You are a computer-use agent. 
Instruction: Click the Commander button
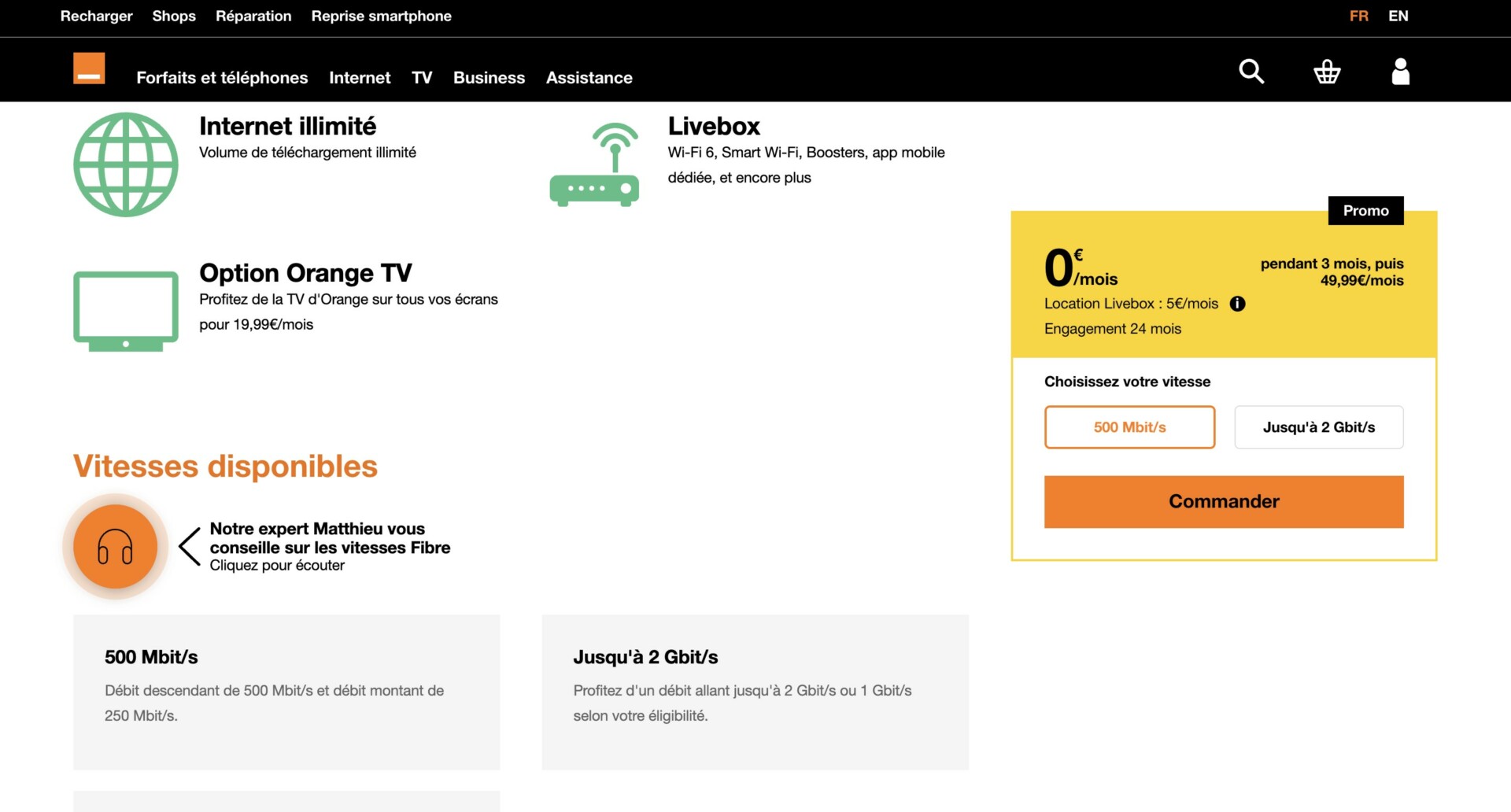1224,502
